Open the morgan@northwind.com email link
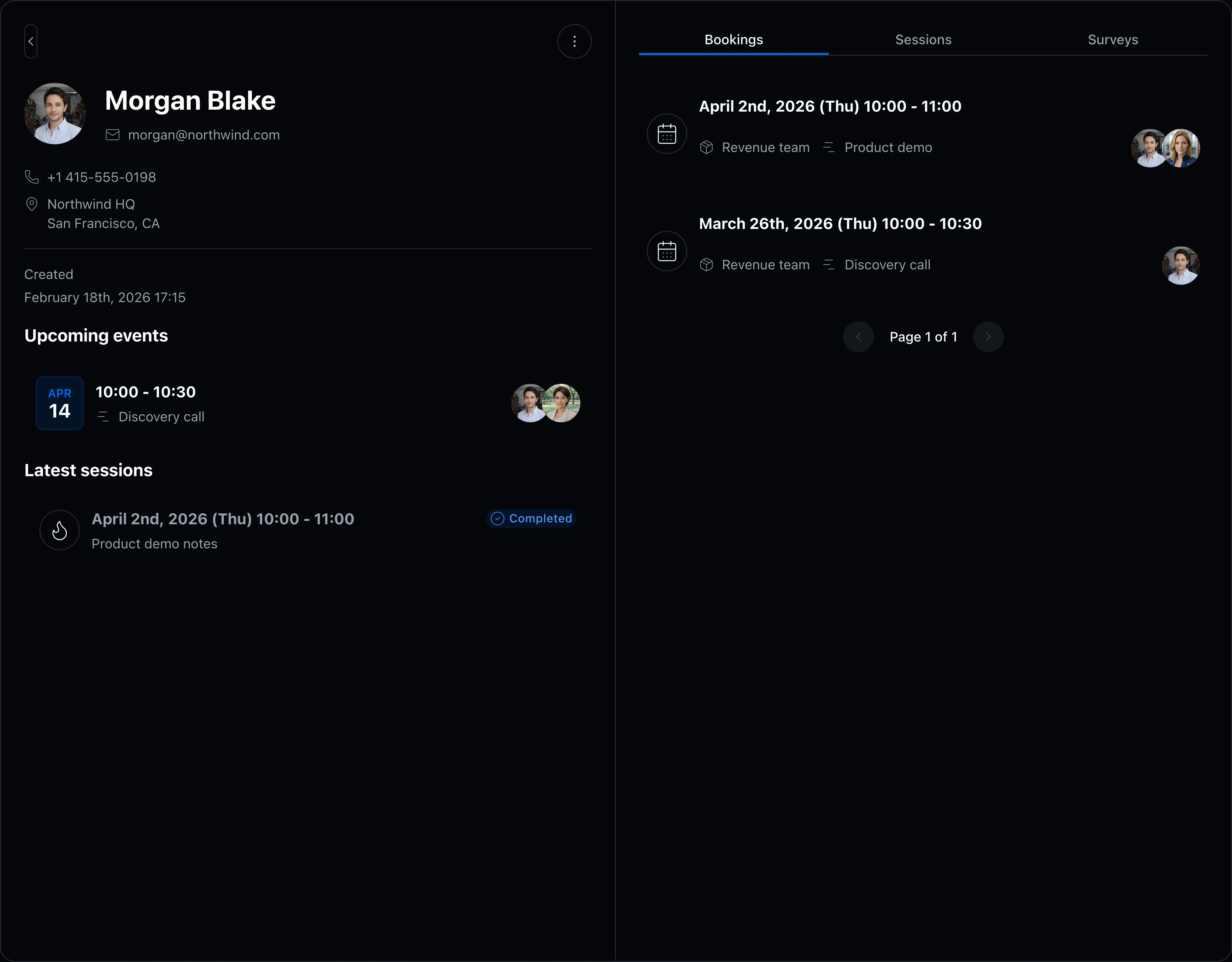Screen dimensions: 1232x962 pos(204,135)
